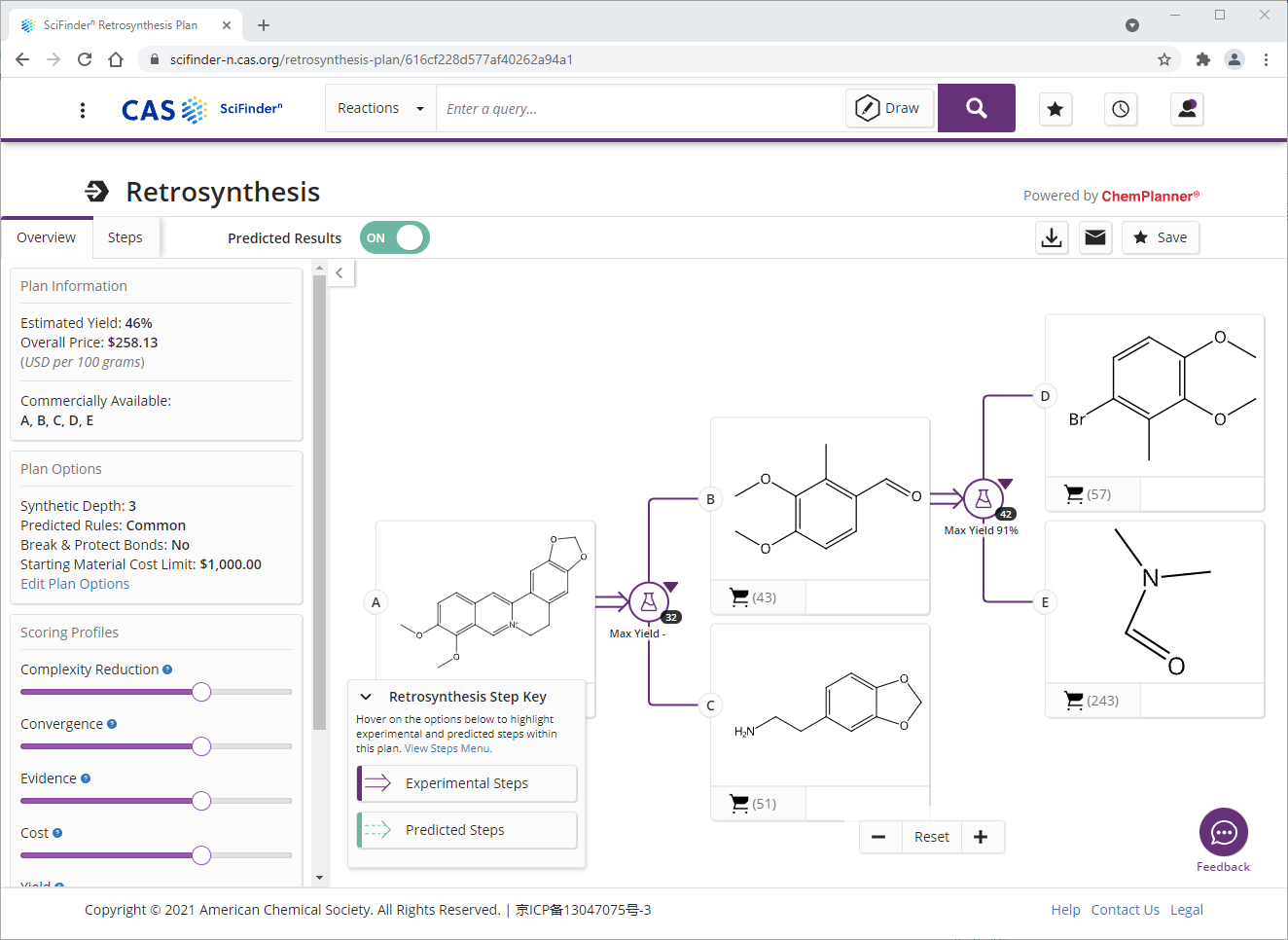Click the shopping cart showing (243)
This screenshot has width=1288, height=940.
(x=1074, y=700)
